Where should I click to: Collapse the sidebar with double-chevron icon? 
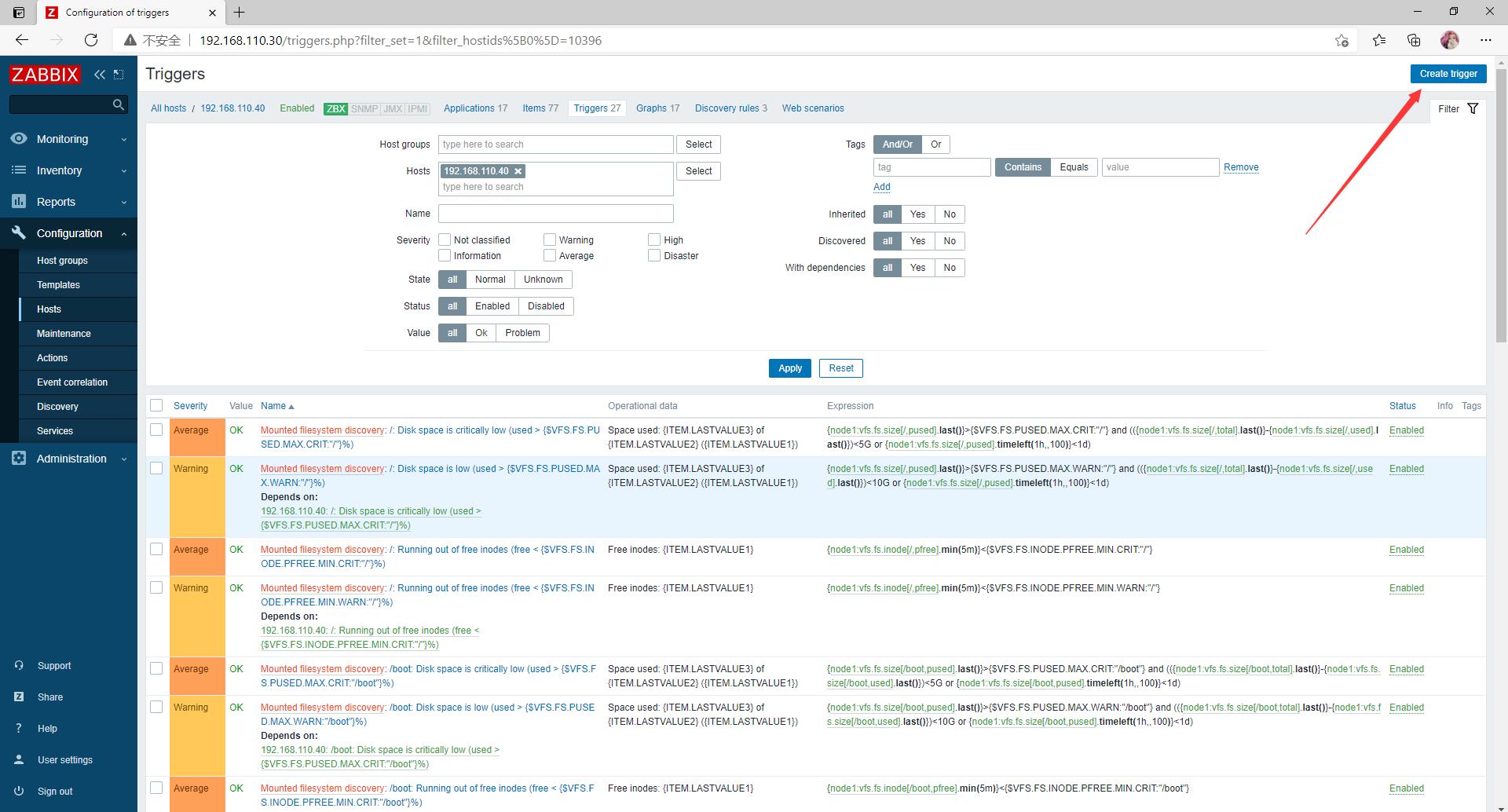pyautogui.click(x=99, y=74)
